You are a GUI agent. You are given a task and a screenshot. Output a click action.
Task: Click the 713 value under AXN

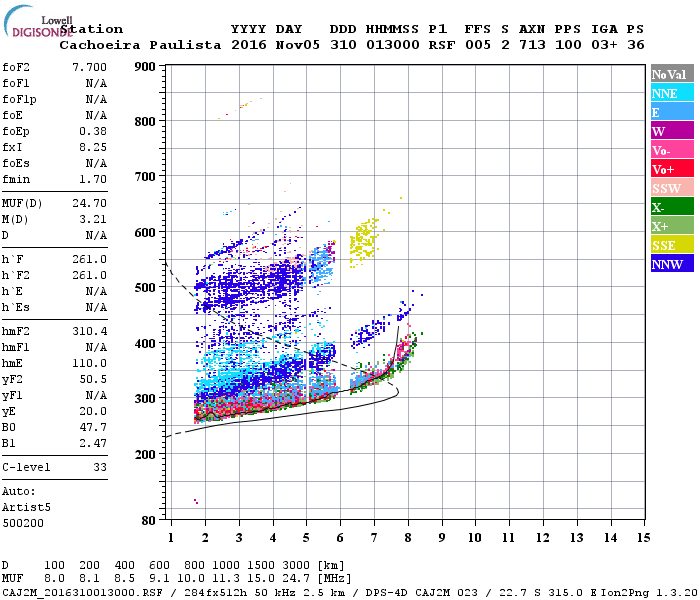[x=532, y=45]
